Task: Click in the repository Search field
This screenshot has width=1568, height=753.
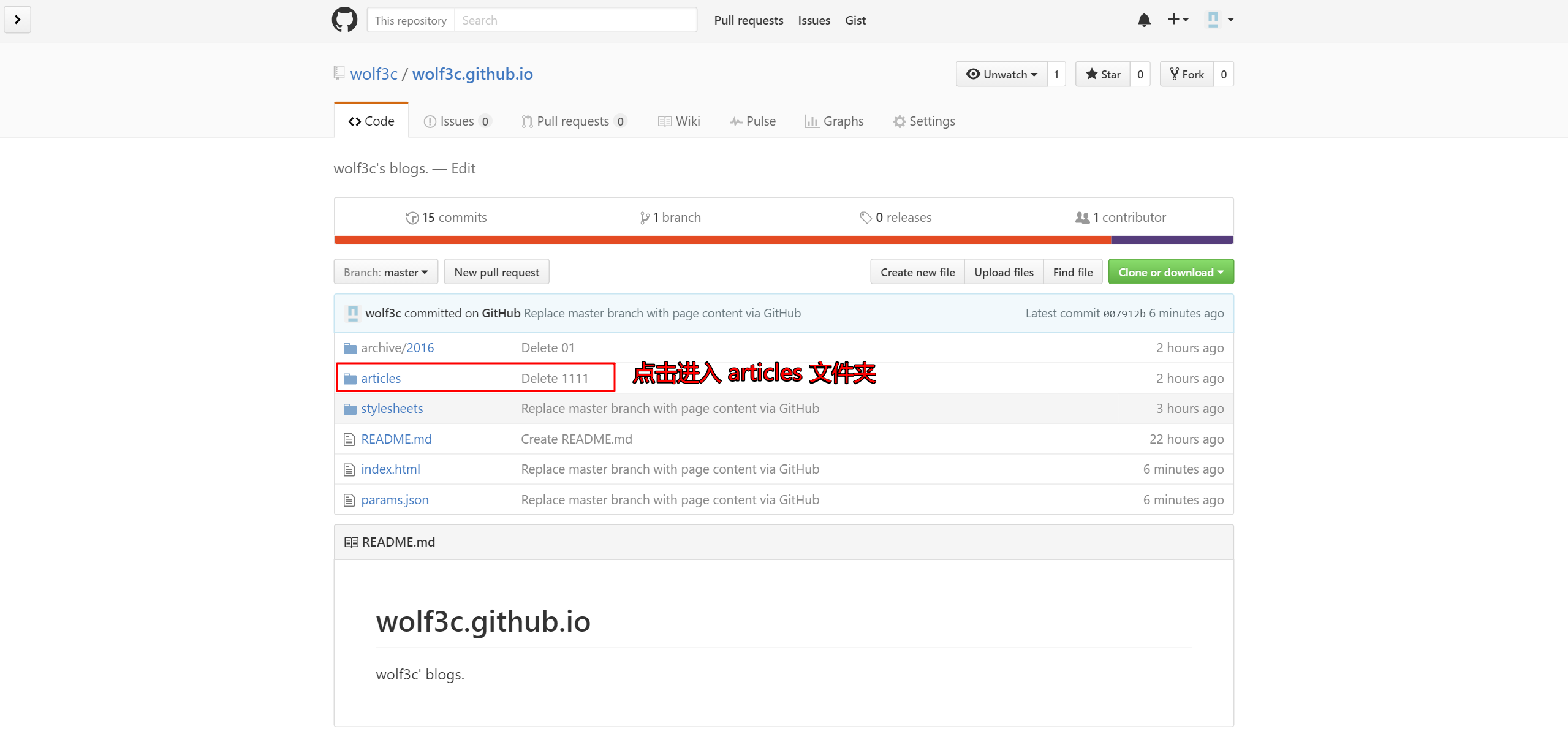Action: point(575,20)
